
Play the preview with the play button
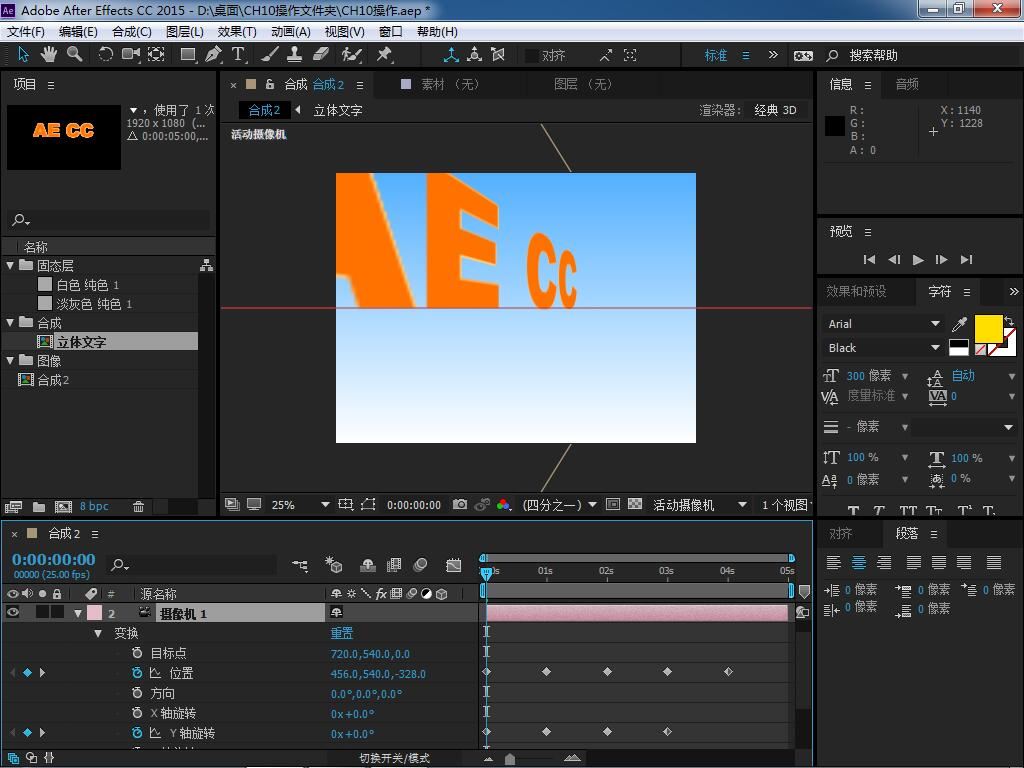[918, 260]
